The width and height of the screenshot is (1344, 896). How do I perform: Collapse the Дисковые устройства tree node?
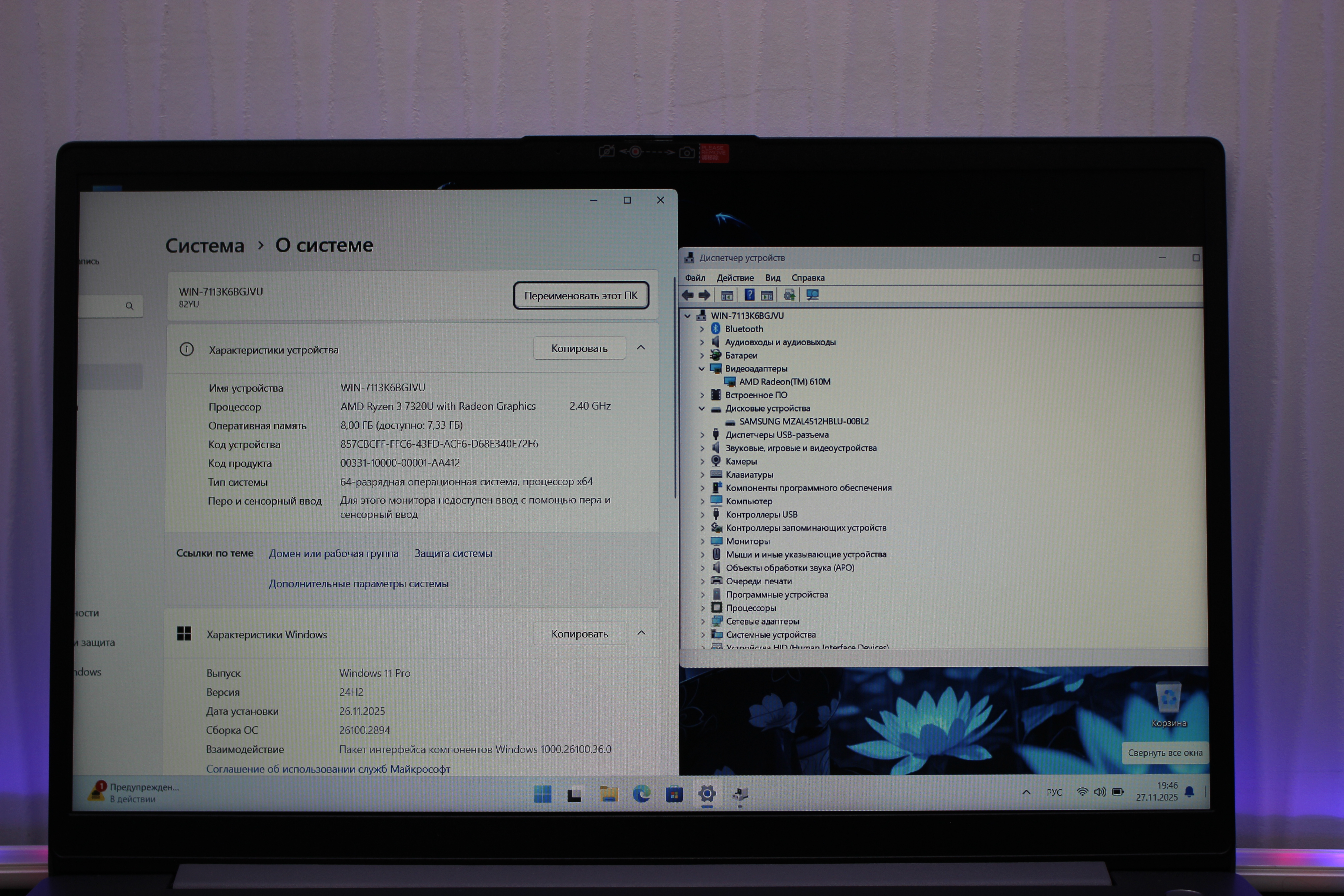702,409
